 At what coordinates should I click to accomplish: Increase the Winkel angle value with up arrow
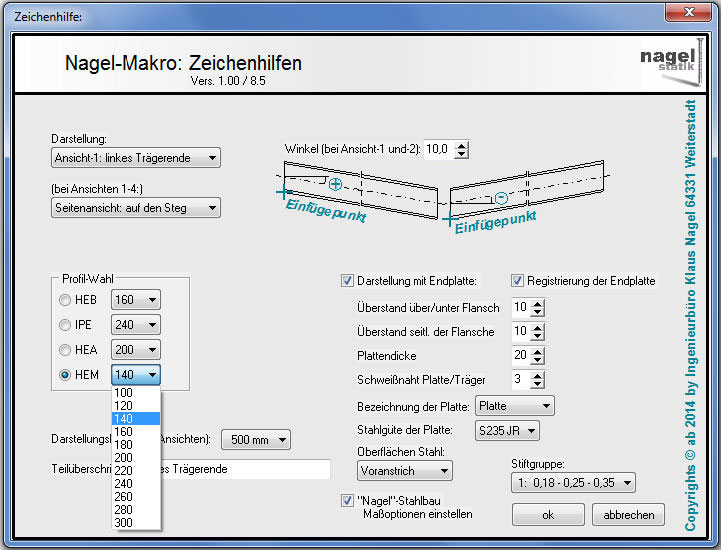(x=461, y=144)
